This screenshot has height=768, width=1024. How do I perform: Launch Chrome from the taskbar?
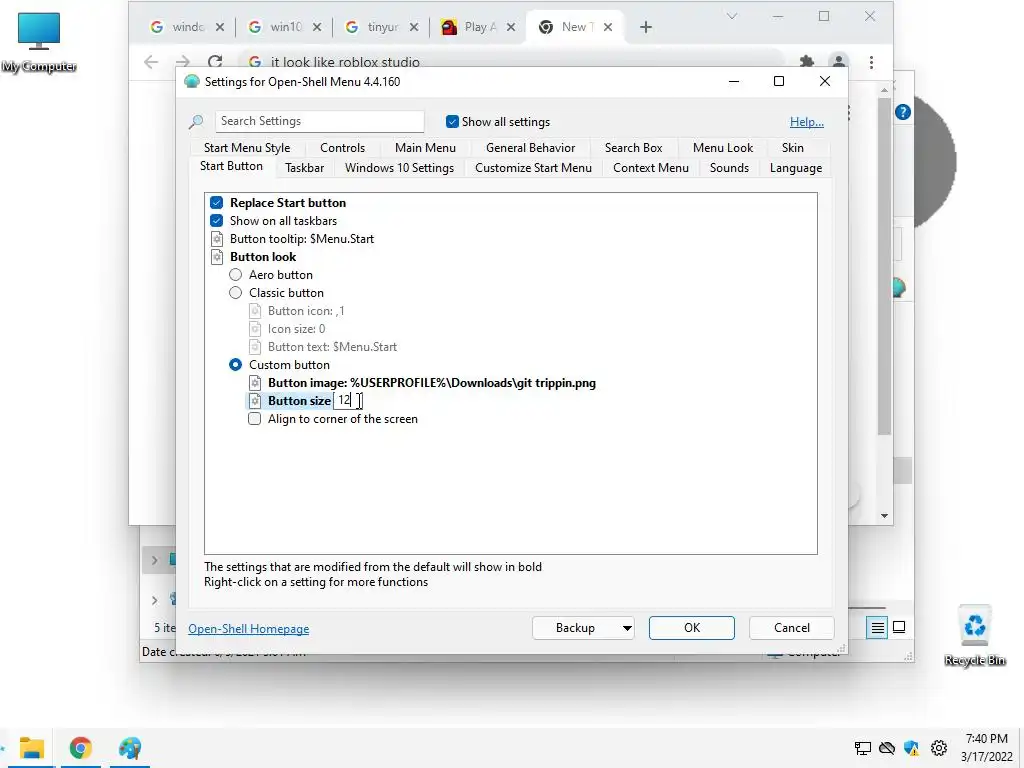pos(81,748)
